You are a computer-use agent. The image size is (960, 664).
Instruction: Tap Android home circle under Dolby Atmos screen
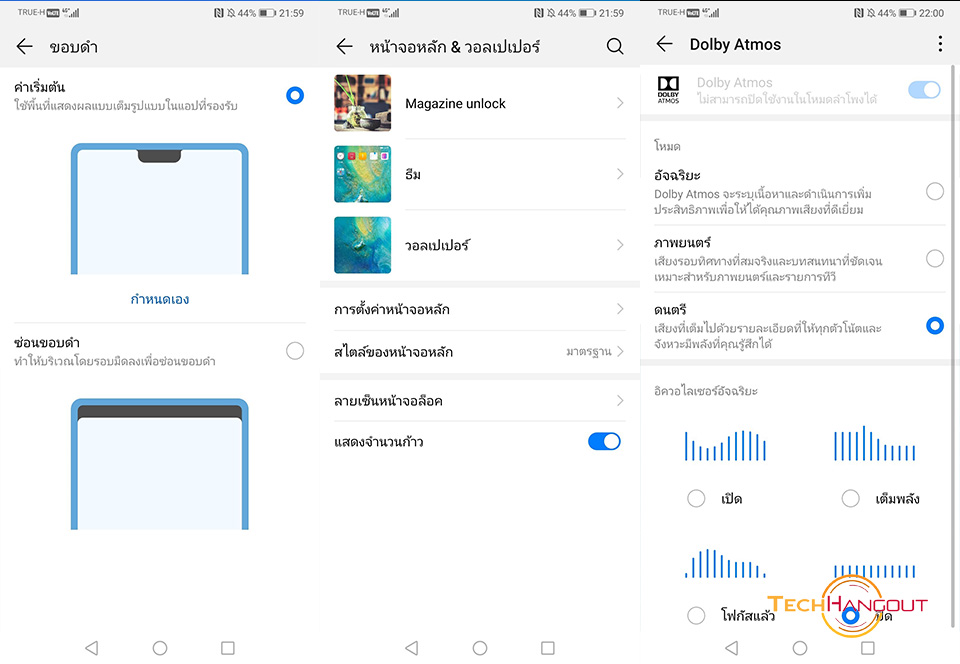[800, 647]
